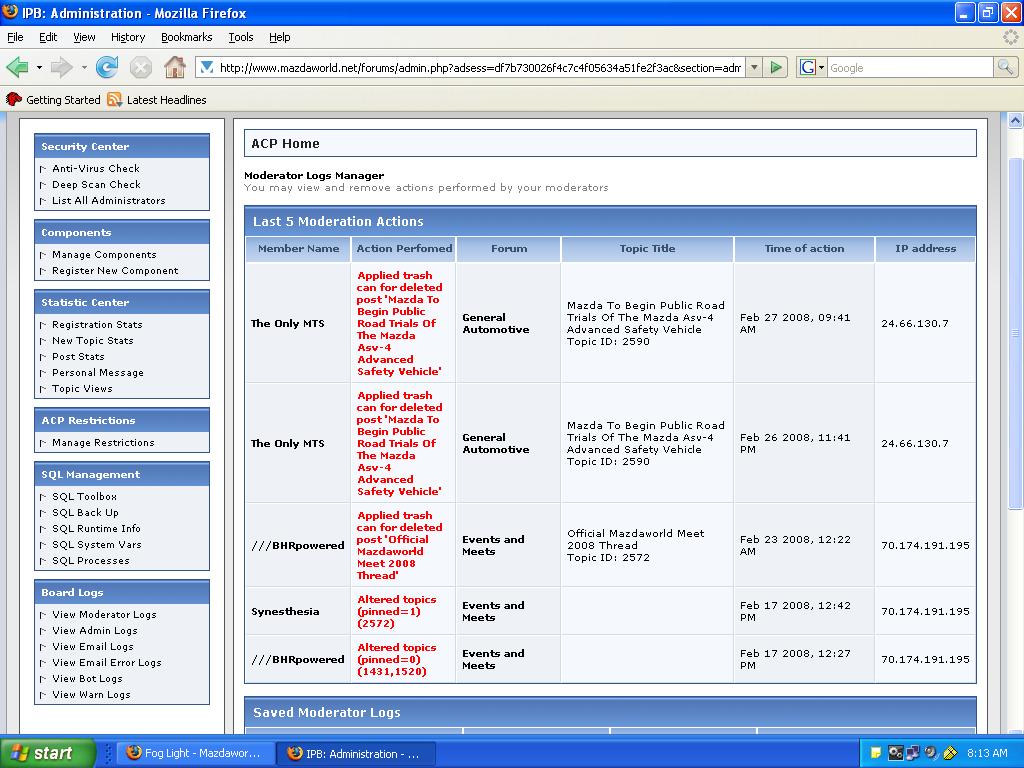Open the back history dropdown arrow
1024x768 pixels.
coord(39,67)
